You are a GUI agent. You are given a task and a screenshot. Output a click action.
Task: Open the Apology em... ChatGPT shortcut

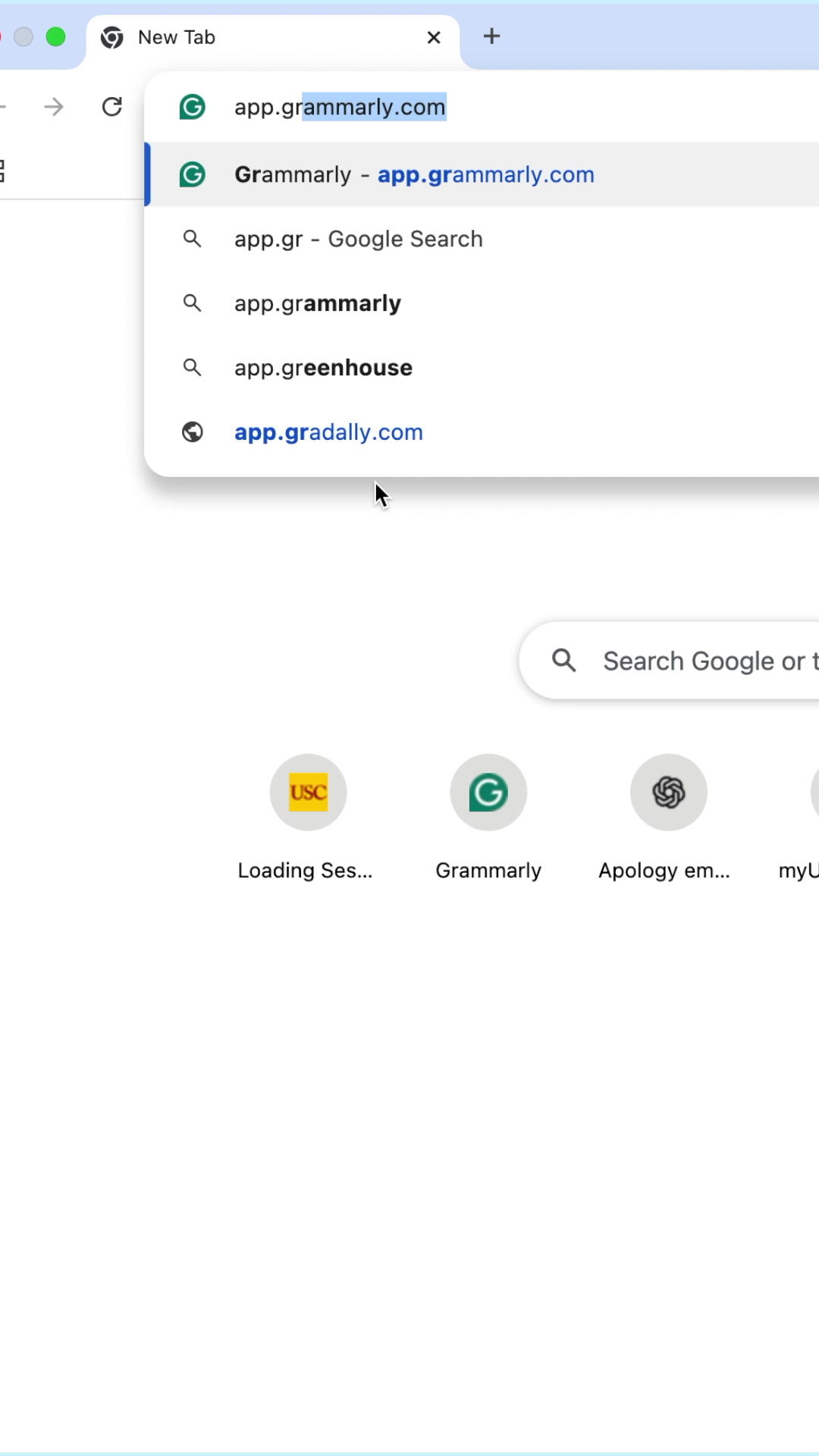[x=668, y=793]
